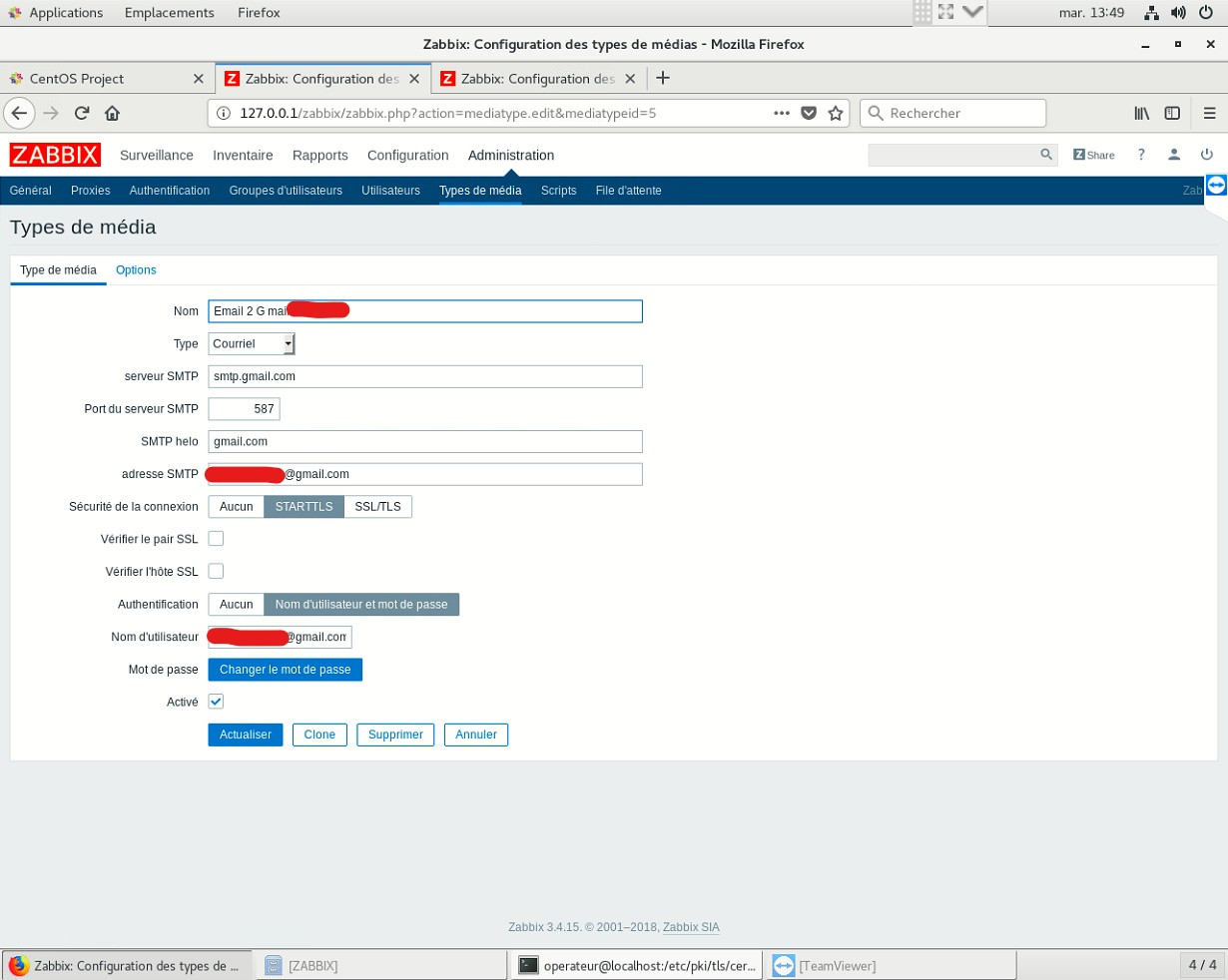
Task: Switch to the Options tab
Action: coord(136,270)
